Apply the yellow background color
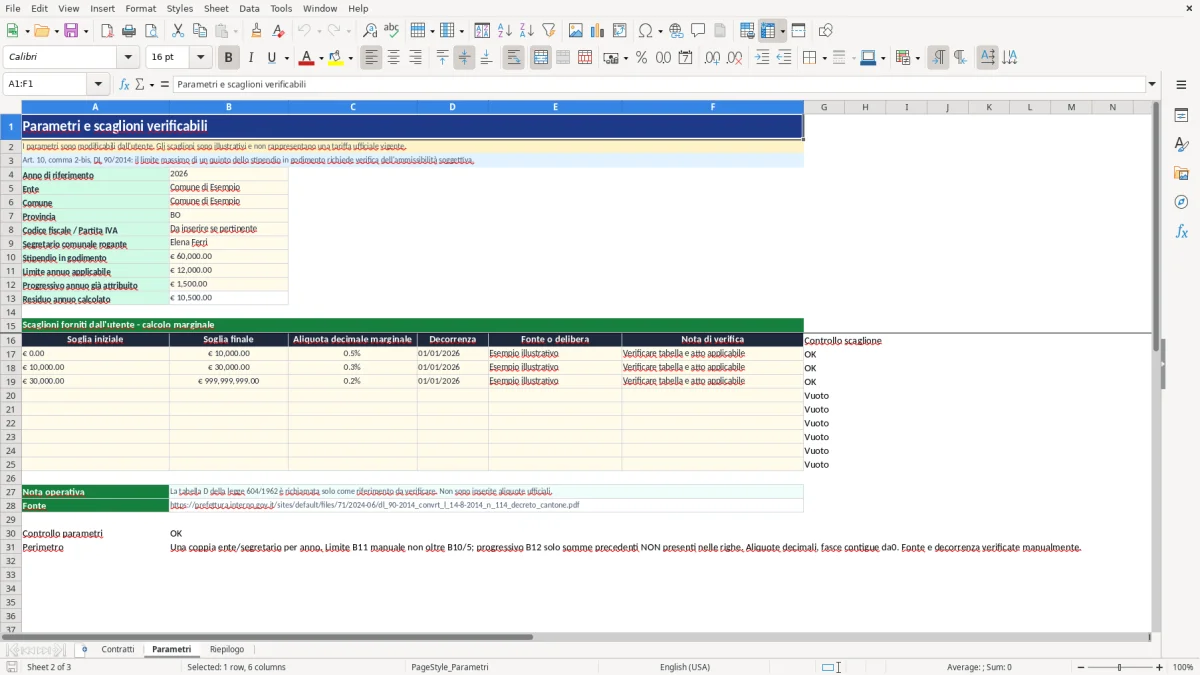 [335, 58]
